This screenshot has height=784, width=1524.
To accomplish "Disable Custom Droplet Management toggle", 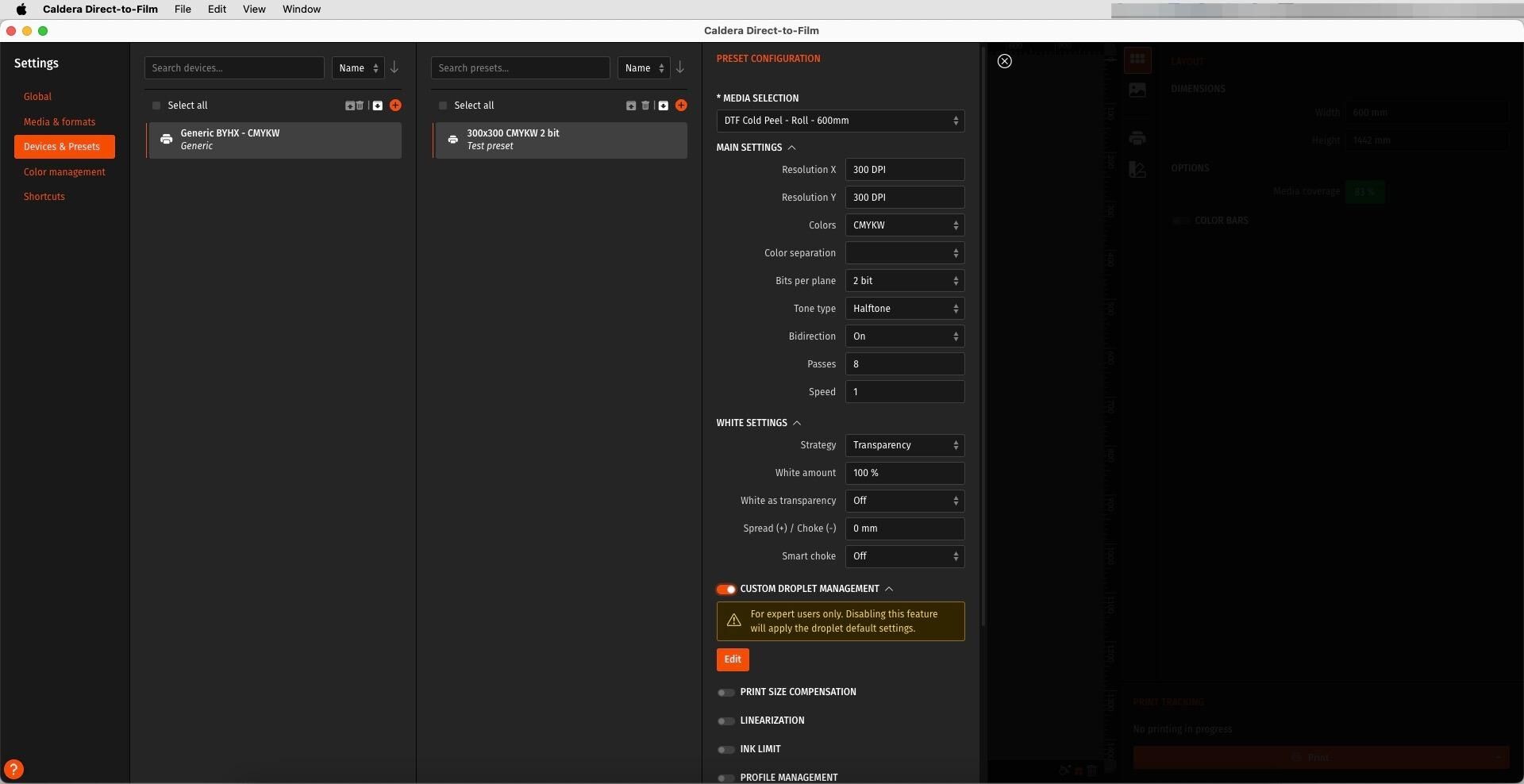I will pos(725,589).
